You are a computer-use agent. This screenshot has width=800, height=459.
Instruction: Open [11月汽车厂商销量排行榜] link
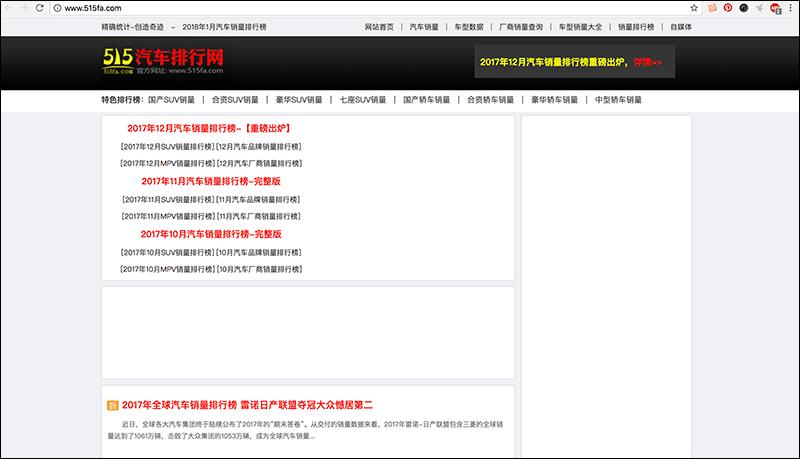pyautogui.click(x=259, y=217)
